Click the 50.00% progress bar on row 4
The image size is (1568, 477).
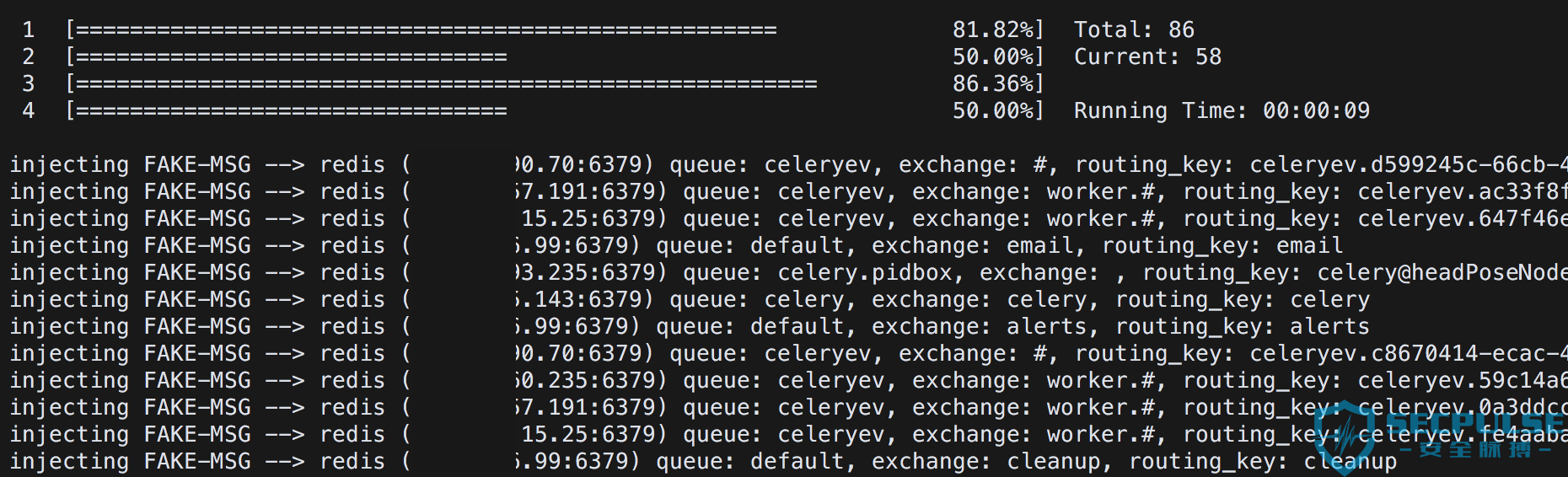point(555,111)
